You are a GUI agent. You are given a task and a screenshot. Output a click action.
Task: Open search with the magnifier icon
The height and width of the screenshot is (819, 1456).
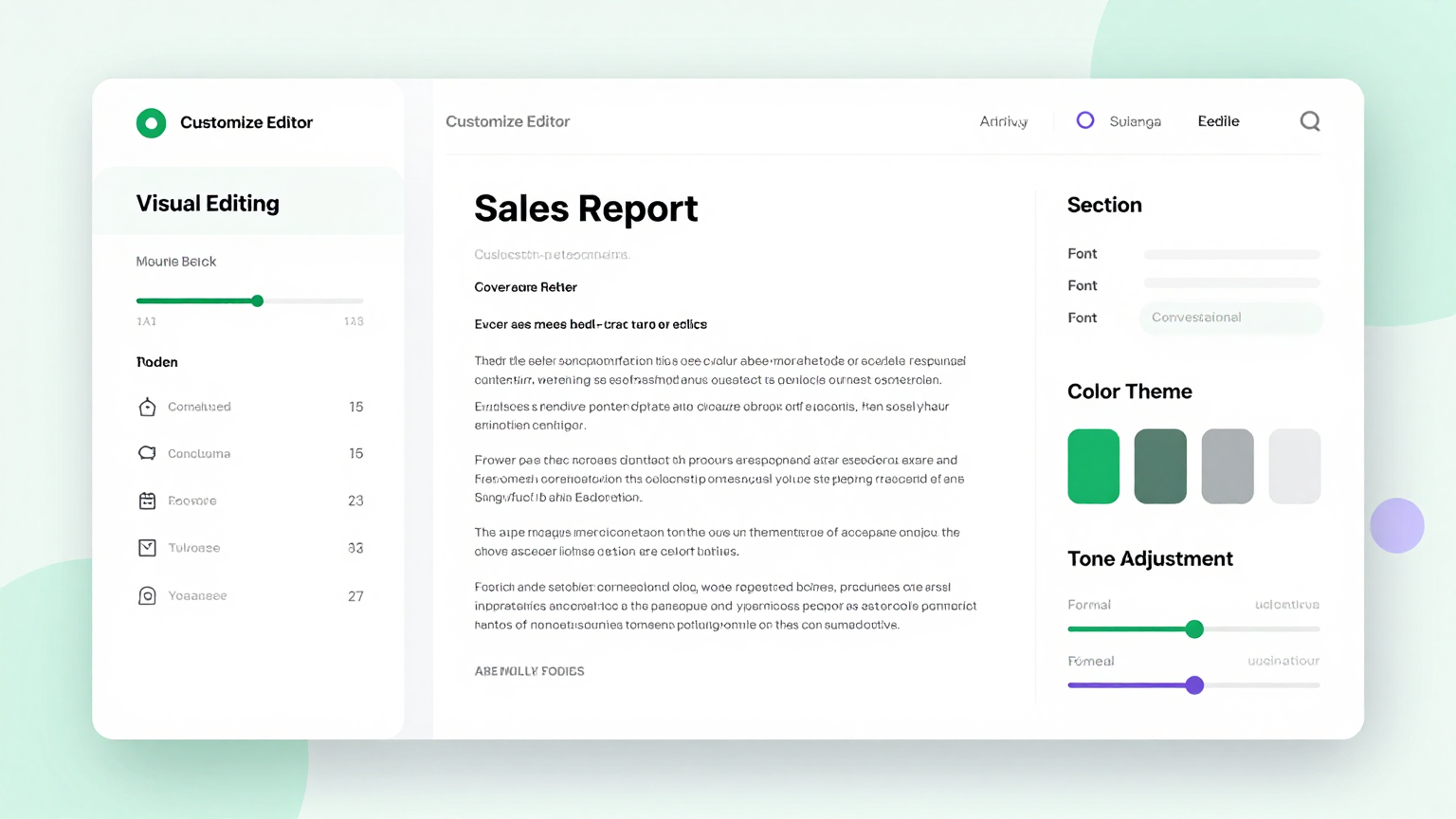tap(1309, 121)
